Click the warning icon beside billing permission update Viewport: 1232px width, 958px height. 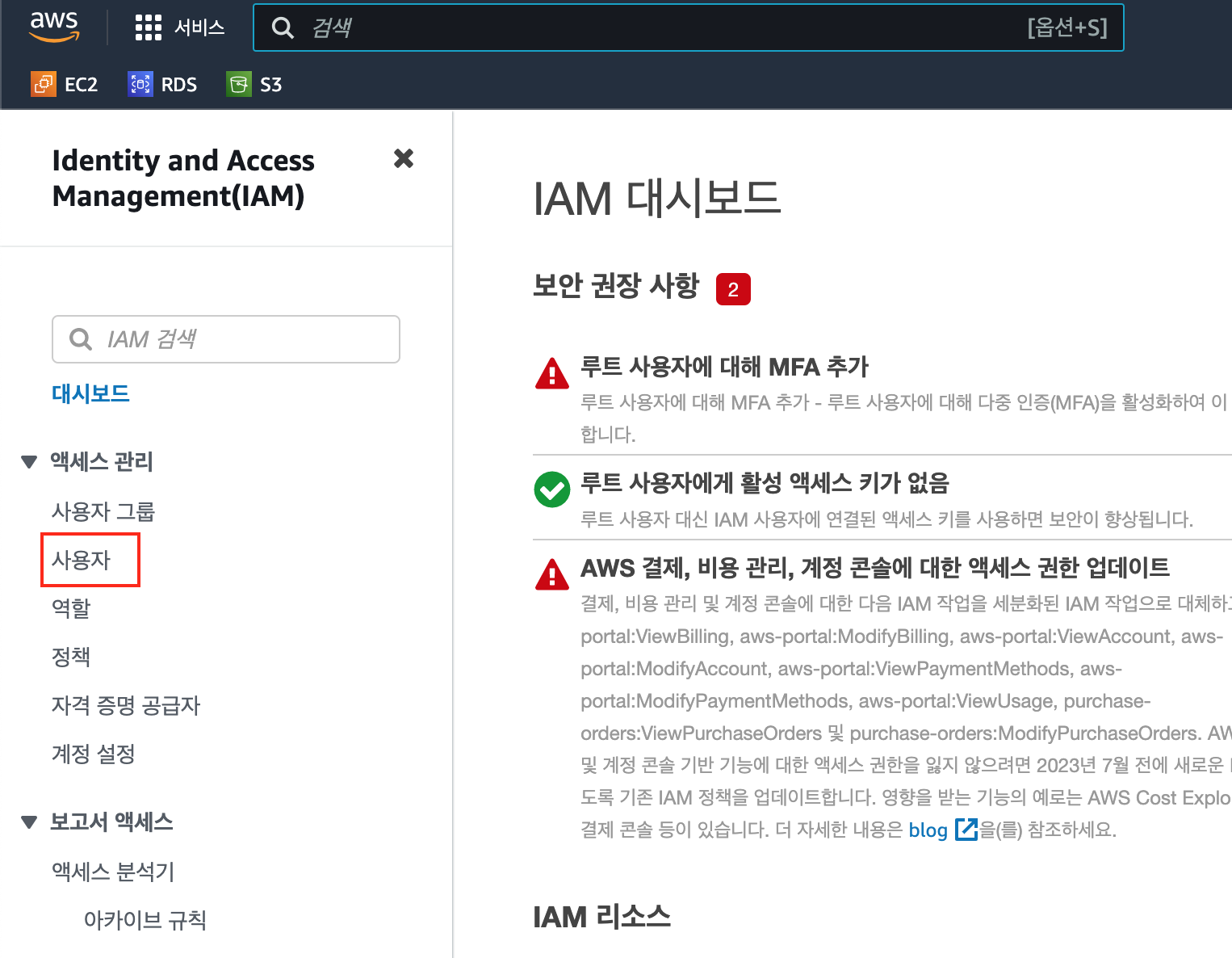(x=552, y=574)
